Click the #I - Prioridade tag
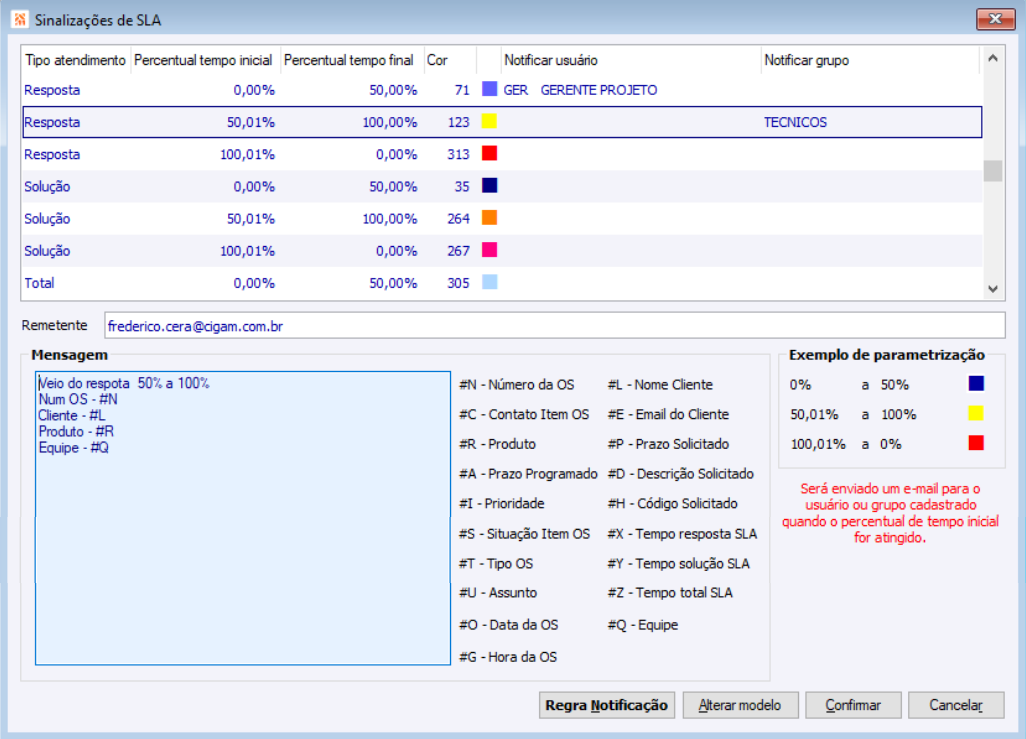The height and width of the screenshot is (739, 1026). tap(502, 503)
